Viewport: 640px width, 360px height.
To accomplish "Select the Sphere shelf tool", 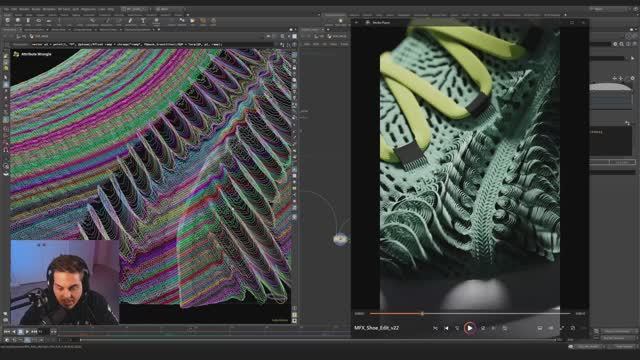I will coord(18,21).
